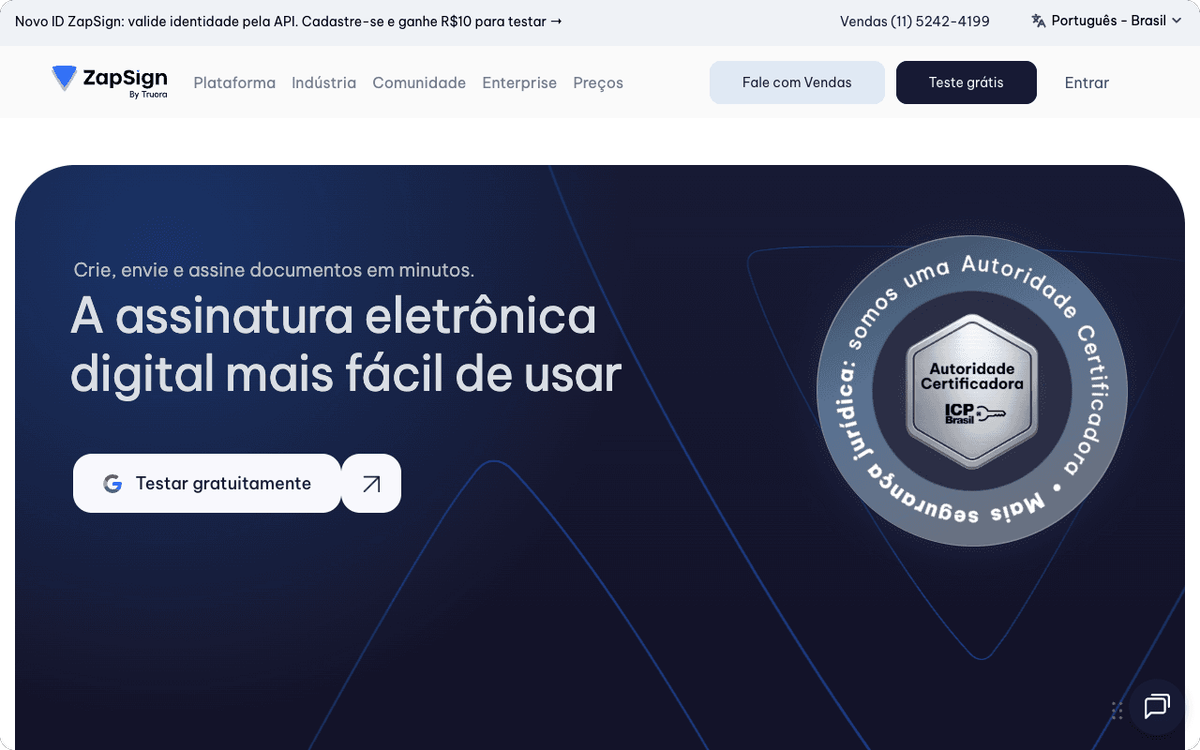The image size is (1200, 750).
Task: Open the Plataforma menu
Action: [x=235, y=83]
